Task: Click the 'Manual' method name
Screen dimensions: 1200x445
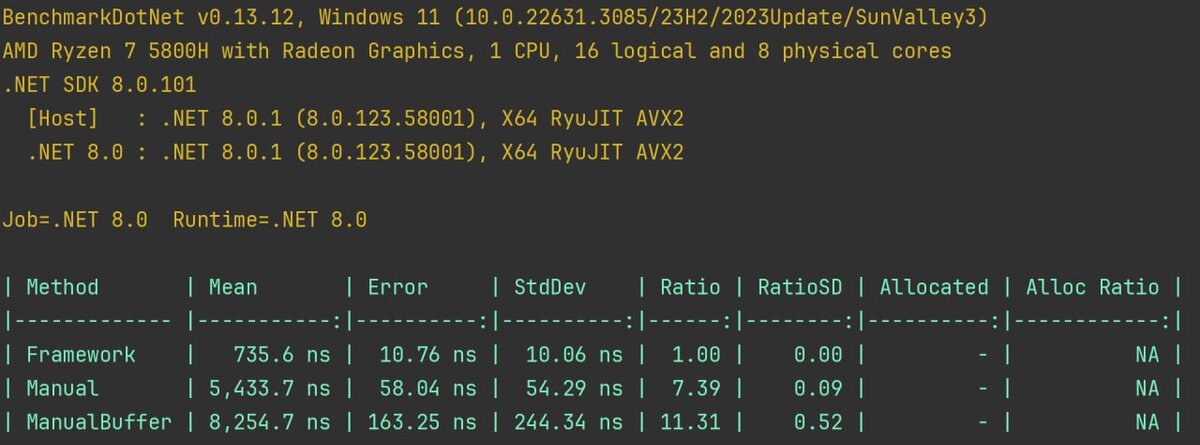Action: [63, 388]
